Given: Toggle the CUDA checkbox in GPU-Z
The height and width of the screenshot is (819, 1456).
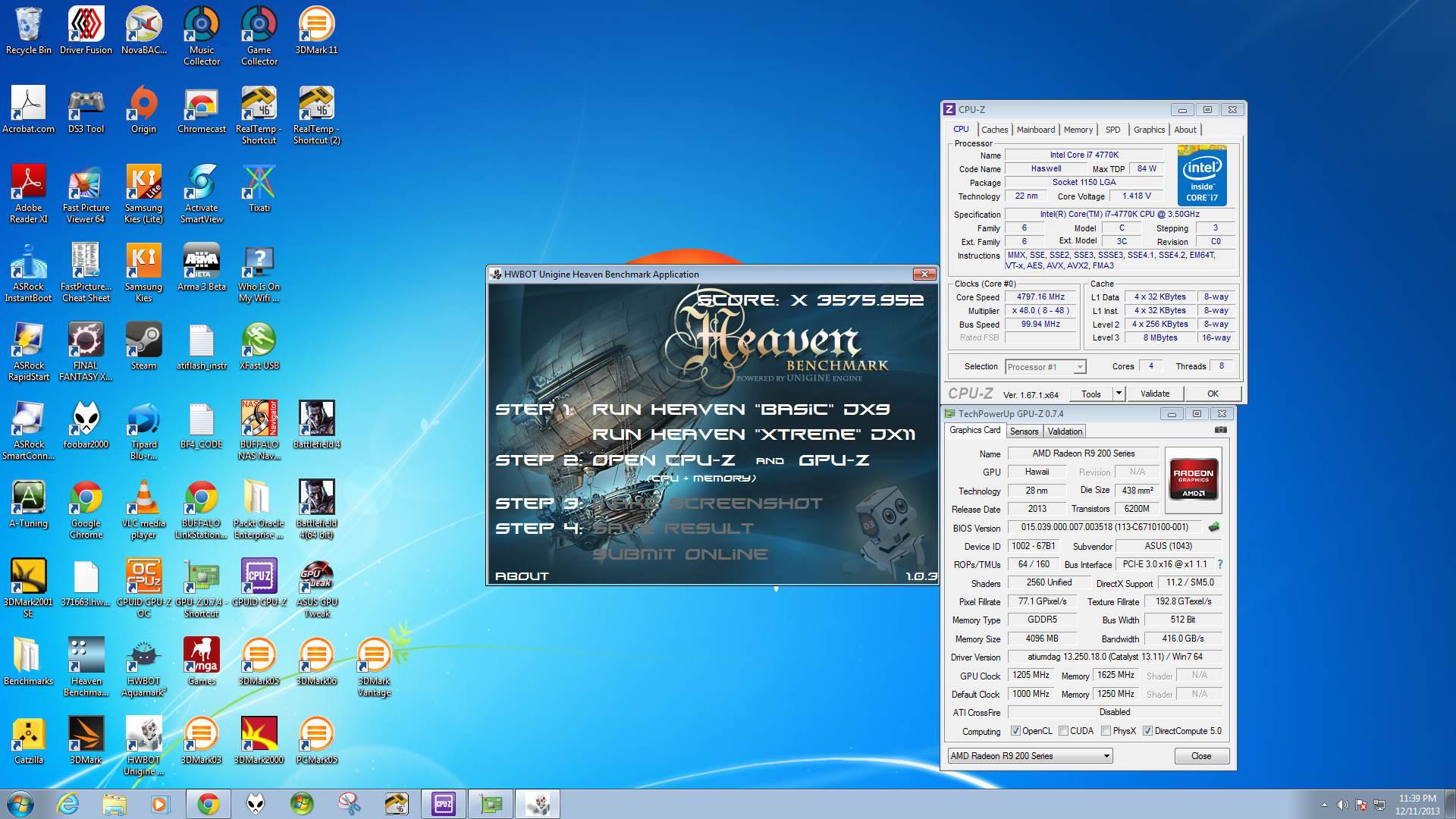Looking at the screenshot, I should pos(1063,731).
